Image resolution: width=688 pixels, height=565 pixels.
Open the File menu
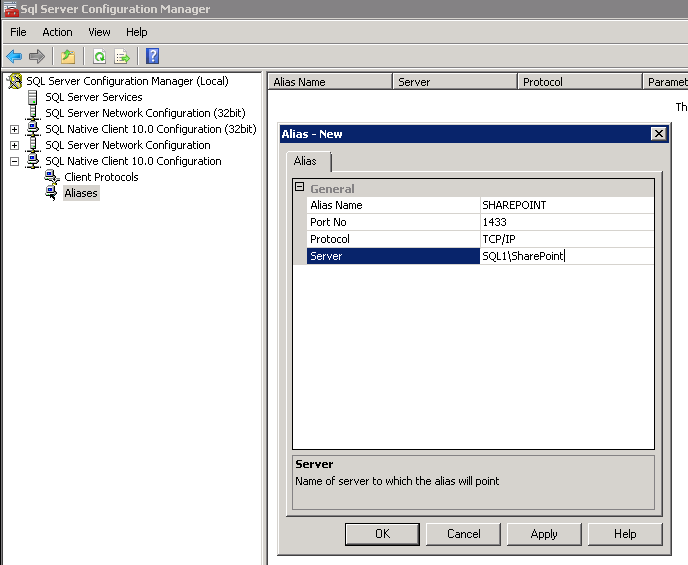[18, 32]
